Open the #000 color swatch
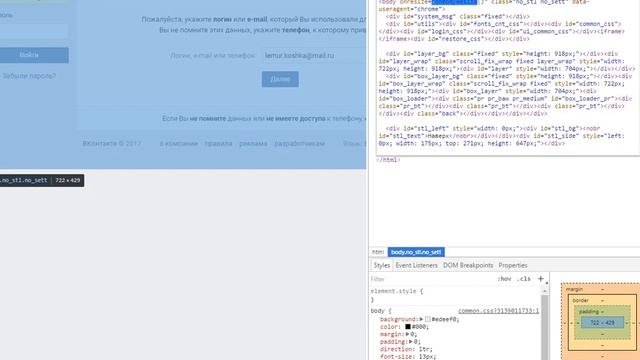Screen dimensions: 640x360 408,327
